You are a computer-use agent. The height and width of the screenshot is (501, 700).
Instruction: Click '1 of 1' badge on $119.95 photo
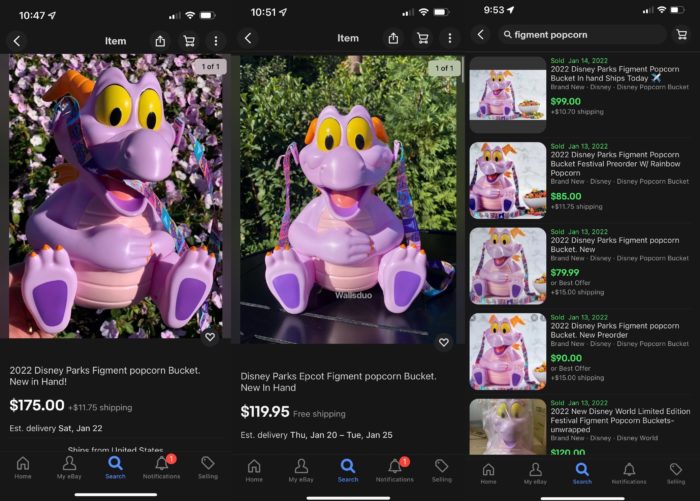point(444,68)
